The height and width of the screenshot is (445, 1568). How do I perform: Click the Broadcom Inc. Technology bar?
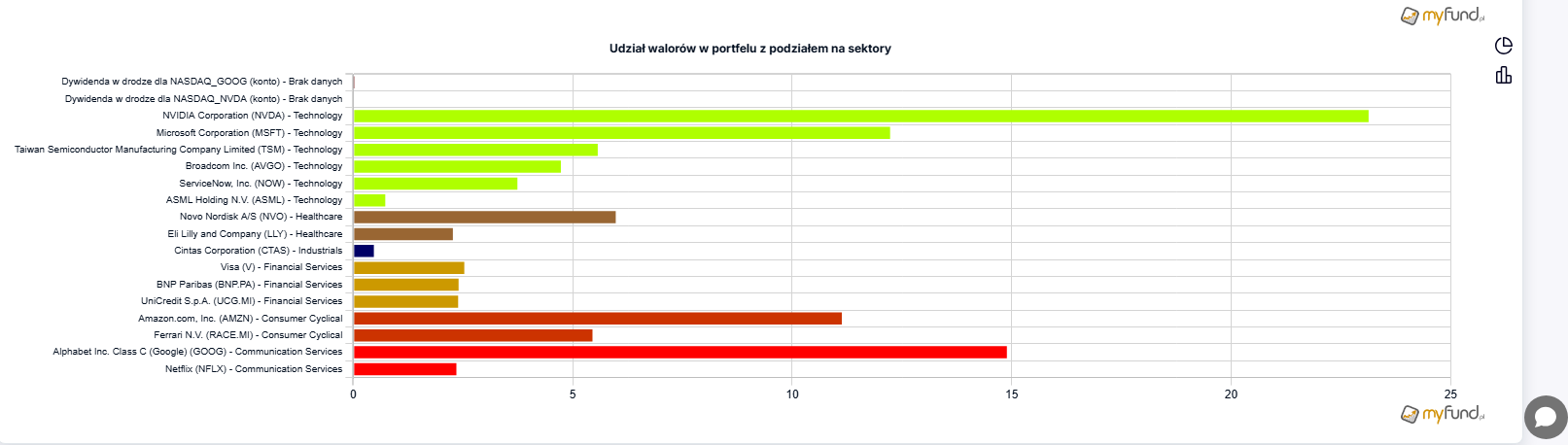coord(457,166)
